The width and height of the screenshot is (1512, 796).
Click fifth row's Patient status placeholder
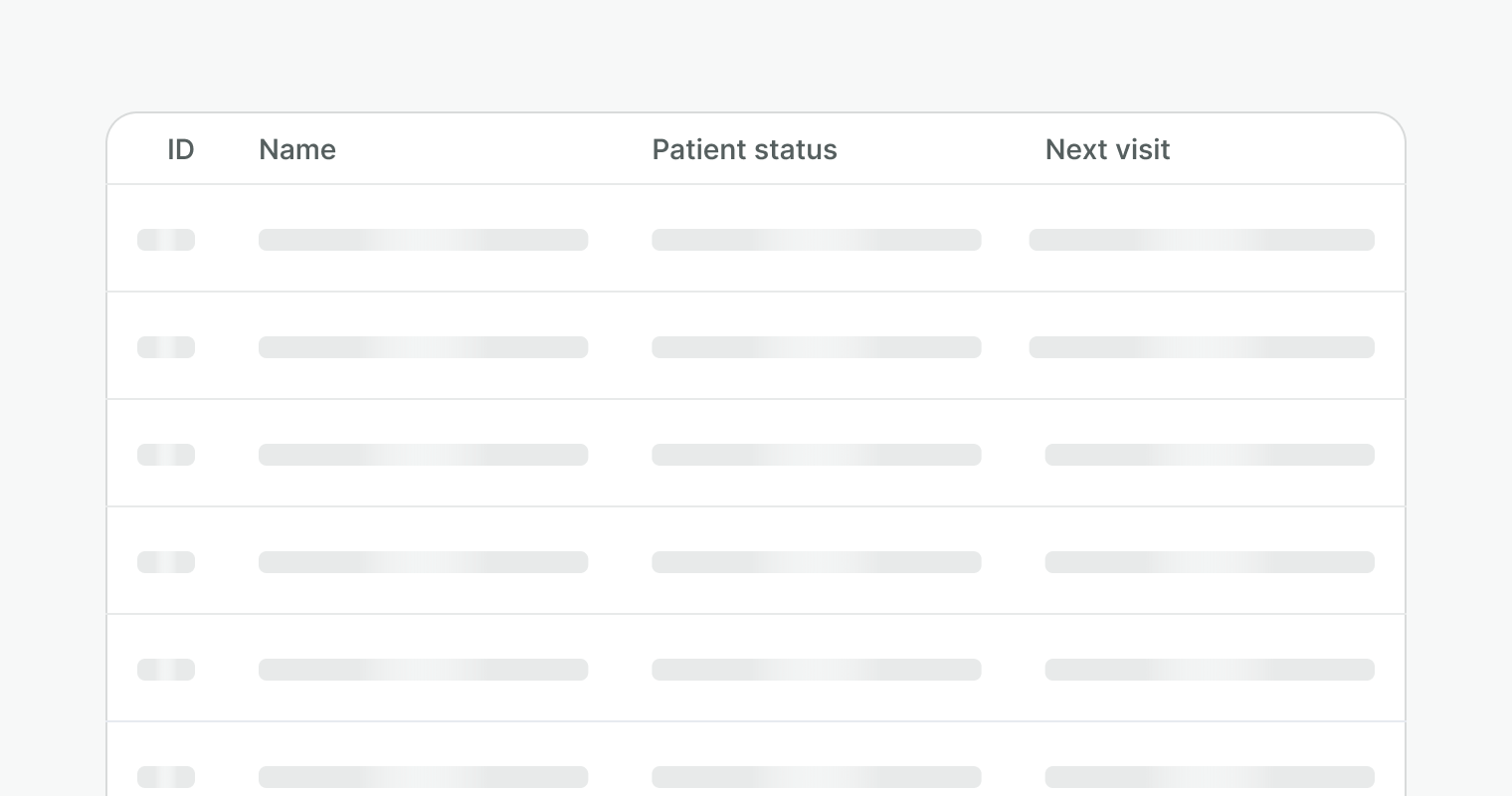pyautogui.click(x=816, y=670)
